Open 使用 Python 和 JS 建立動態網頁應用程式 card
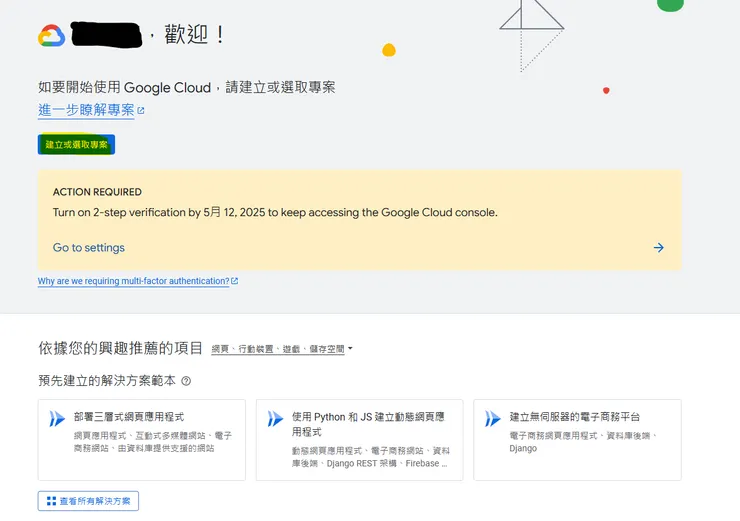740x521 pixels. (360, 440)
